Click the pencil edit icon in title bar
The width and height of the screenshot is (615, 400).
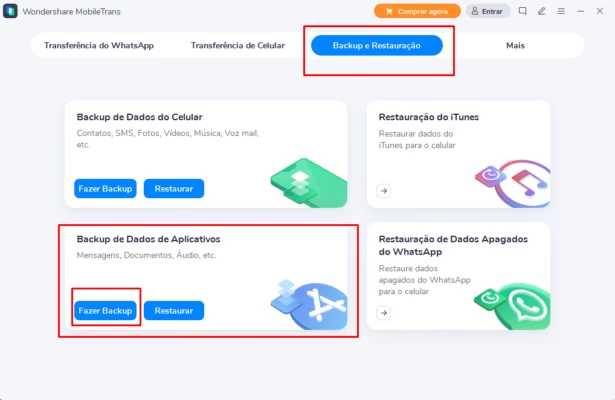[542, 11]
